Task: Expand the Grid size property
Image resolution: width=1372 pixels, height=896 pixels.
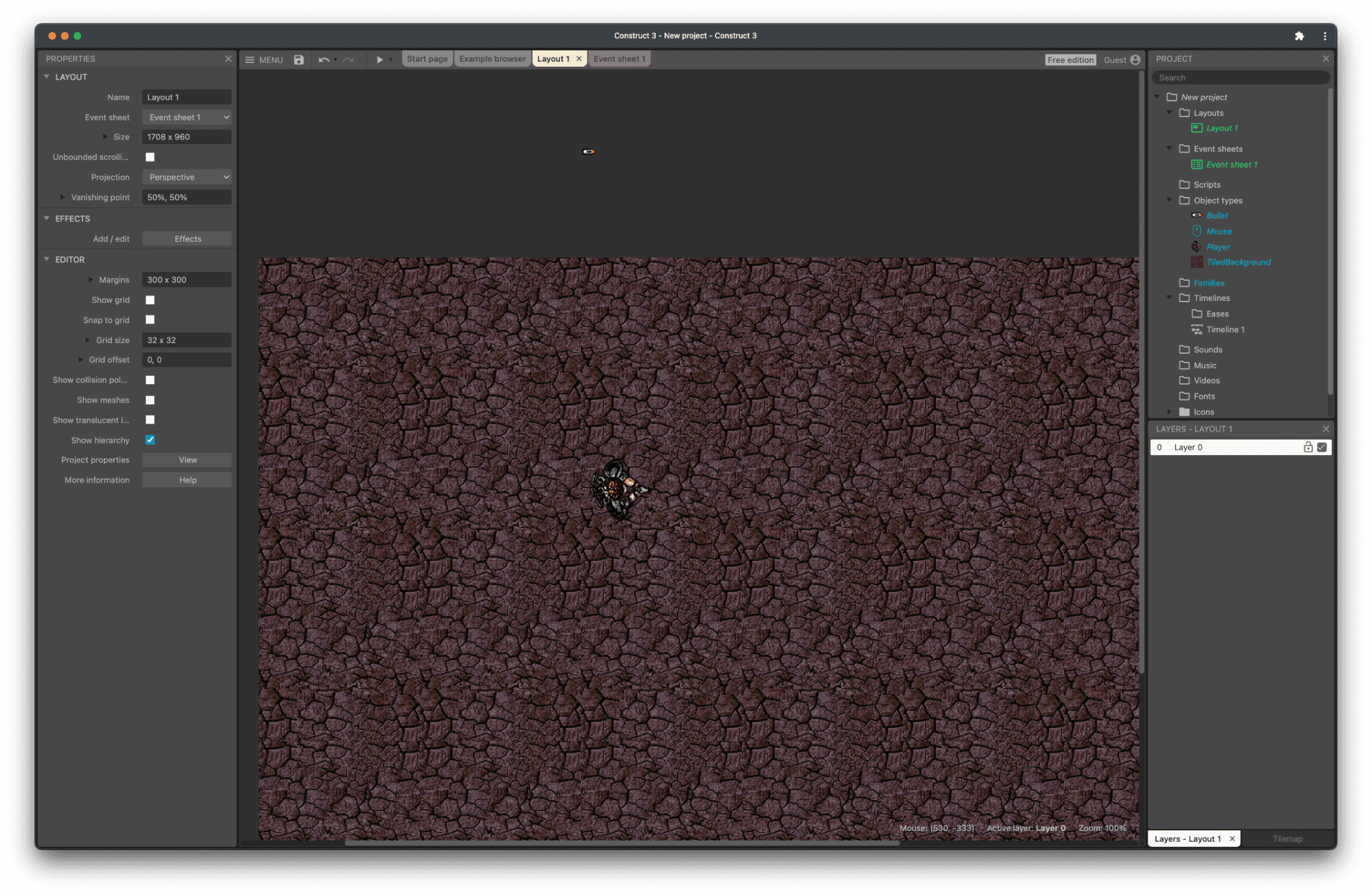Action: [89, 339]
